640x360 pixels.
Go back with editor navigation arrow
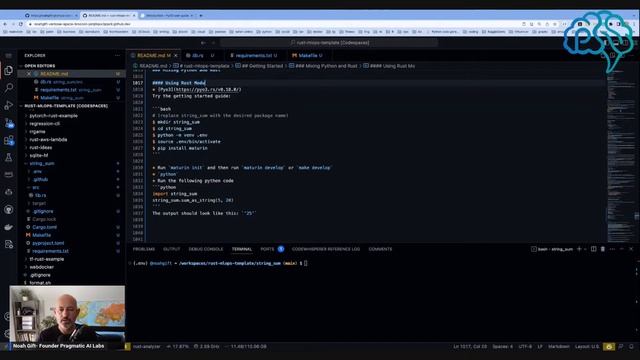pos(203,43)
